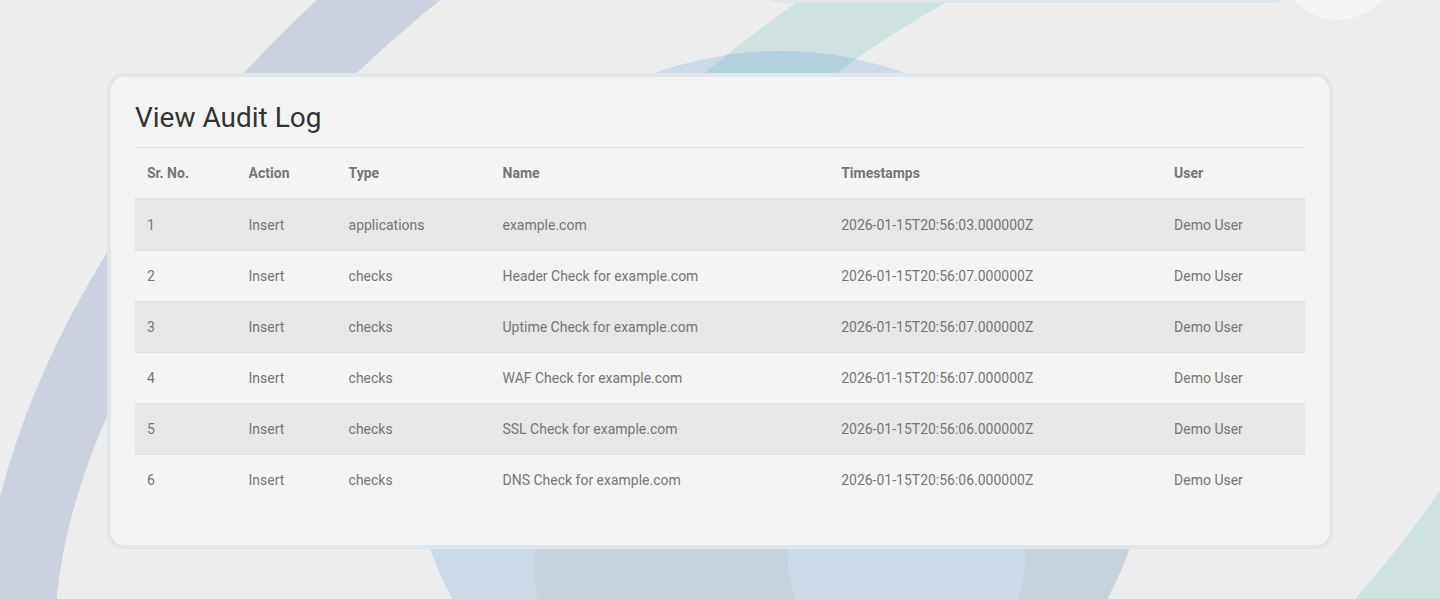The image size is (1440, 599).
Task: Sort by the Timestamps column header
Action: [880, 172]
